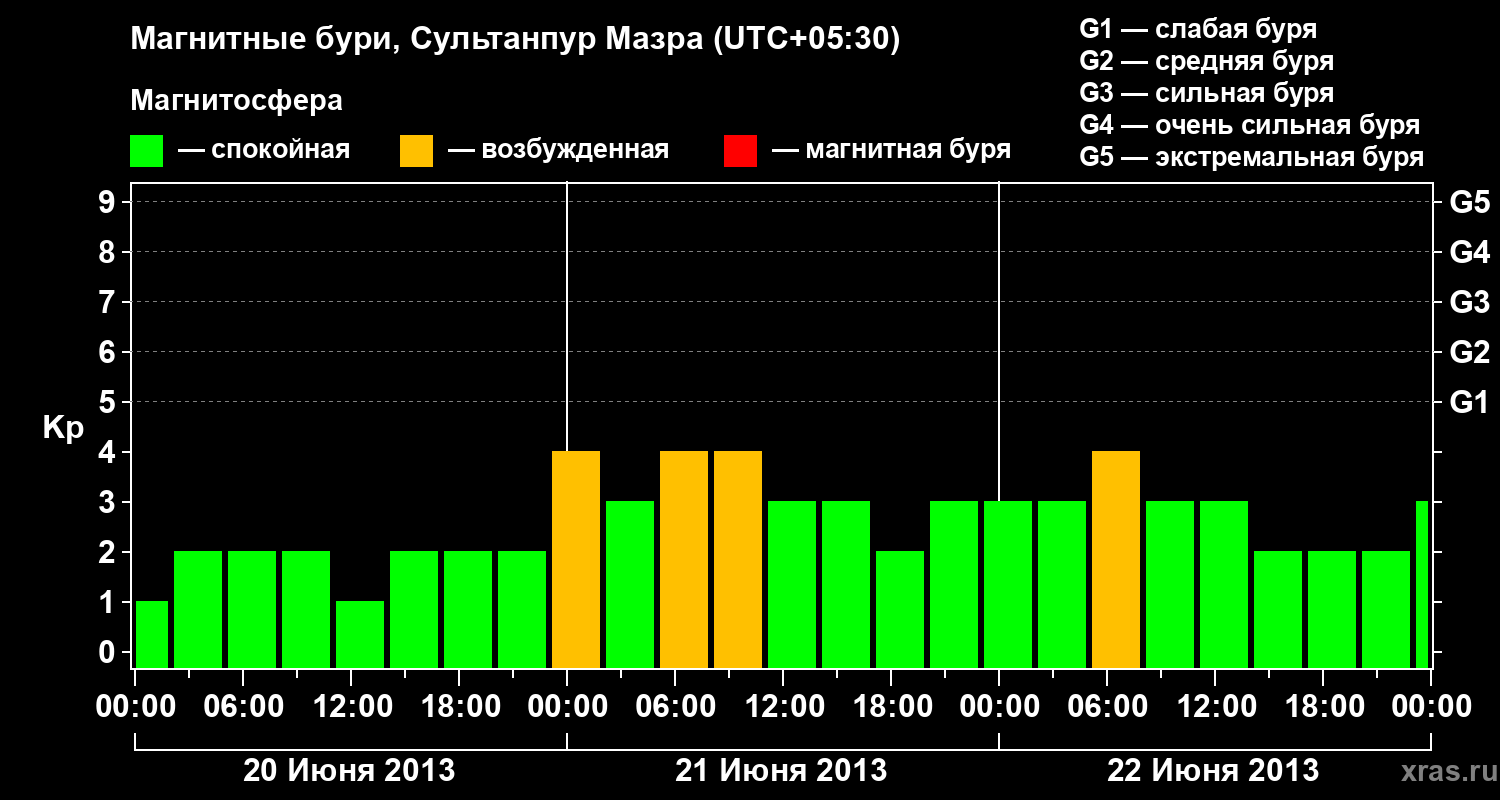Click the «06:00» time label under 22 June
The width and height of the screenshot is (1500, 800).
click(x=1107, y=707)
